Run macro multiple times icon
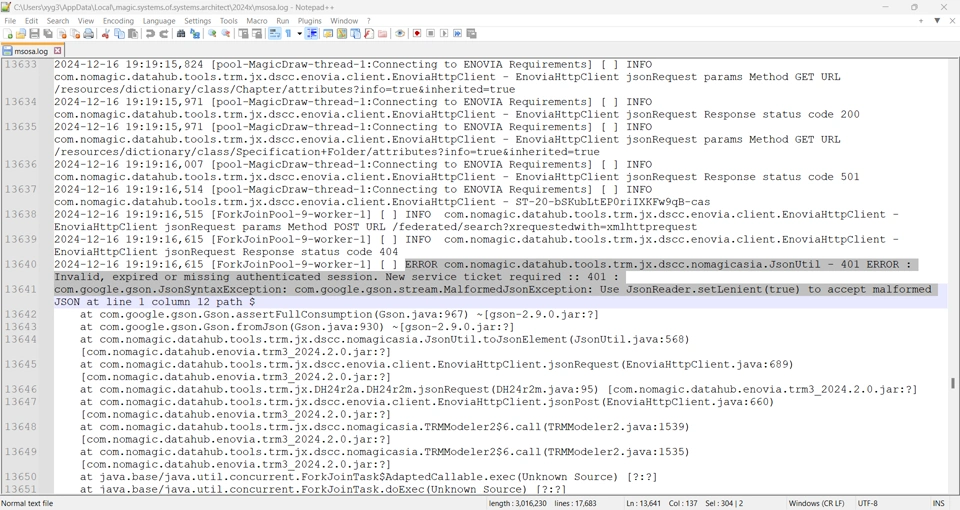 [x=457, y=34]
